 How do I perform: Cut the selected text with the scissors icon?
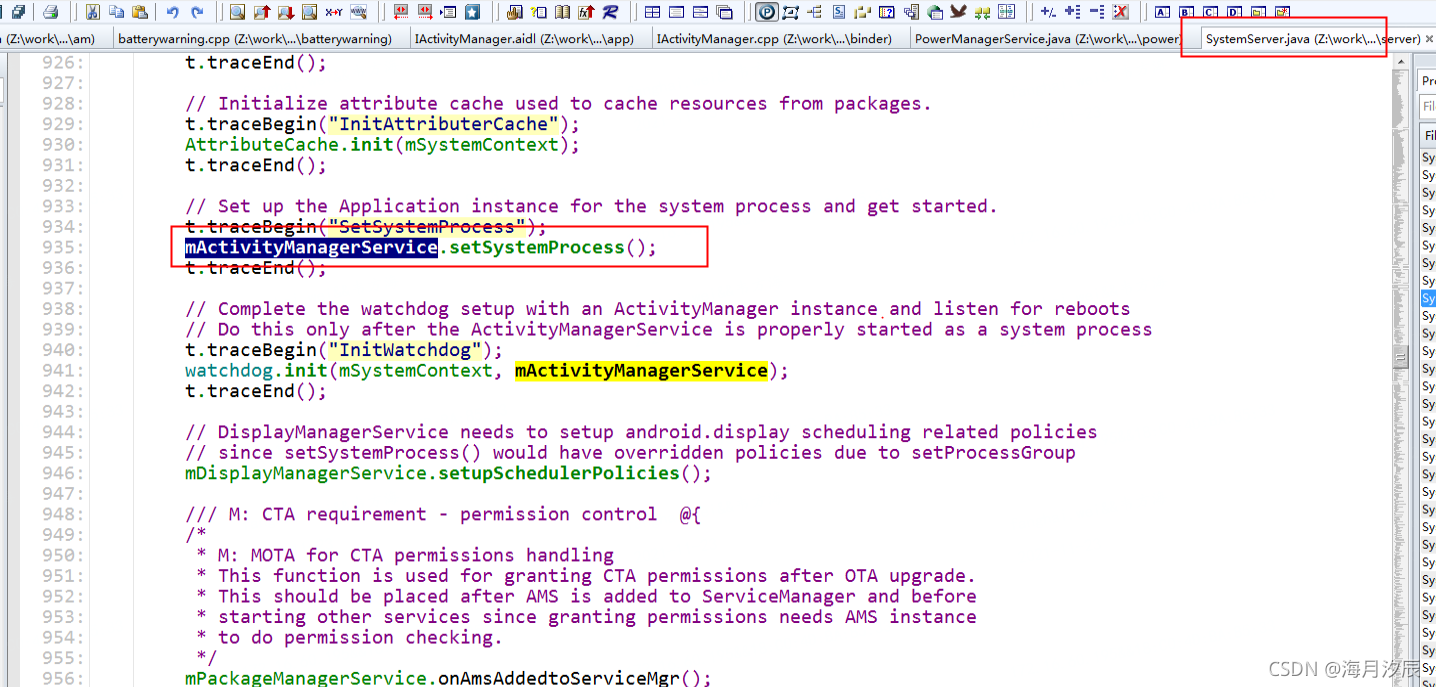(92, 12)
